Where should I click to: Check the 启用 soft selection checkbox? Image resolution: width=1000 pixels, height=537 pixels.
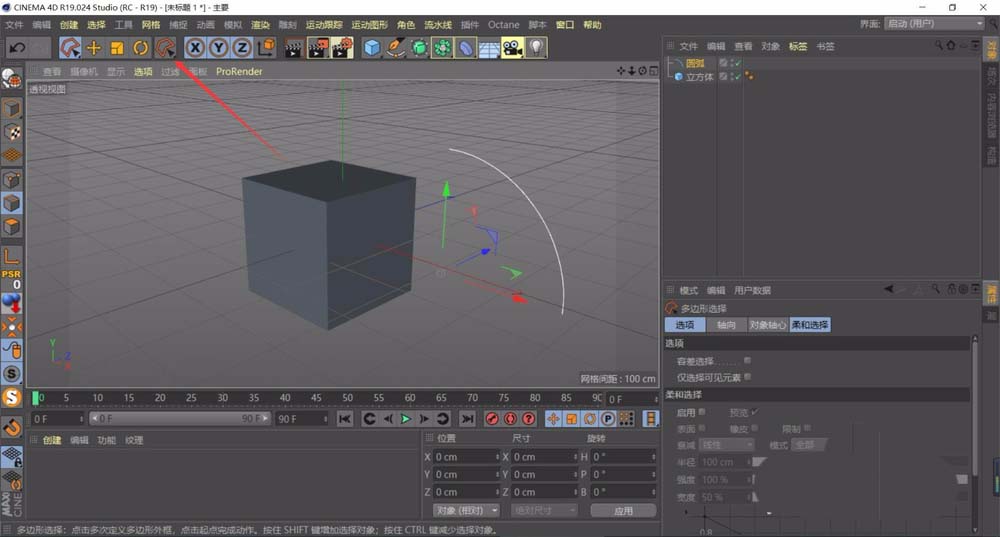[x=702, y=412]
